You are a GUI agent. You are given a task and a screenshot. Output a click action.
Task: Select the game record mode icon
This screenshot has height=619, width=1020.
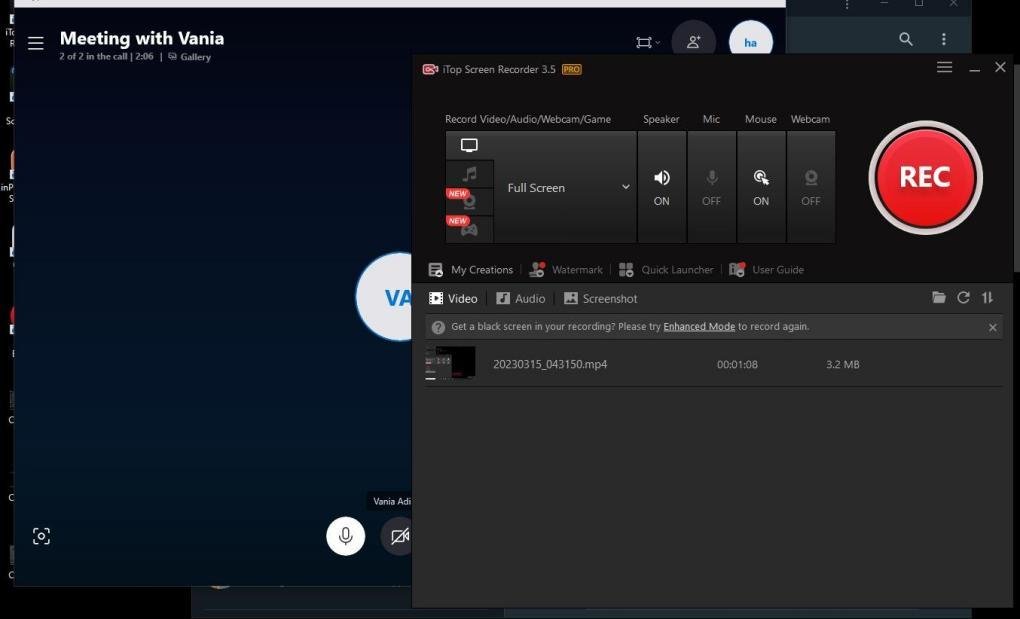pos(469,229)
